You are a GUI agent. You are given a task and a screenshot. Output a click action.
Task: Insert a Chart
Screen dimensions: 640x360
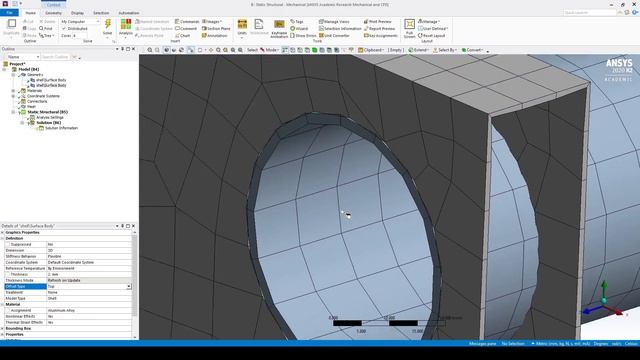pos(182,36)
